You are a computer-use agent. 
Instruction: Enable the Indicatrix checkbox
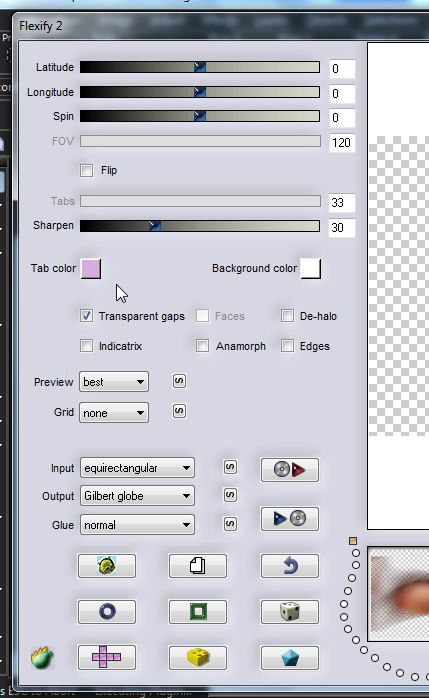[x=86, y=345]
